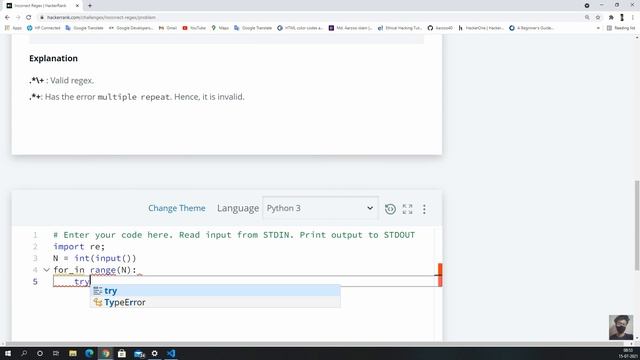Click the 'Explanation' heading
The width and height of the screenshot is (640, 360).
point(53,58)
